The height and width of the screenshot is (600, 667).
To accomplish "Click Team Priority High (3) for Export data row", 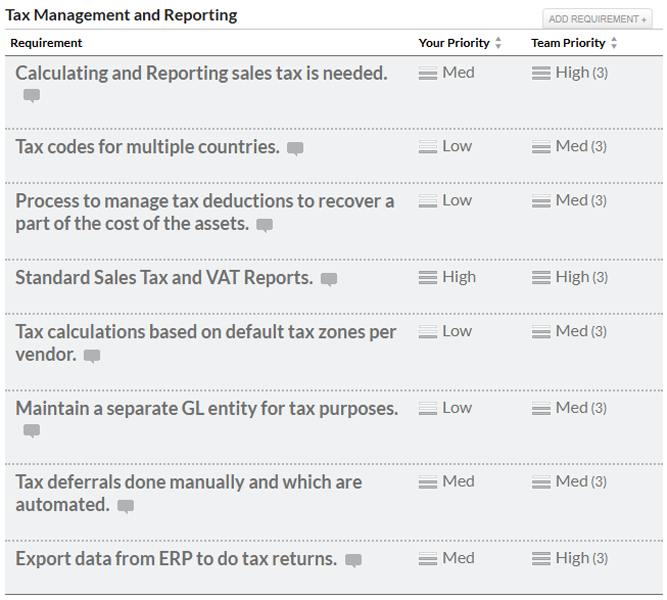I will point(569,558).
